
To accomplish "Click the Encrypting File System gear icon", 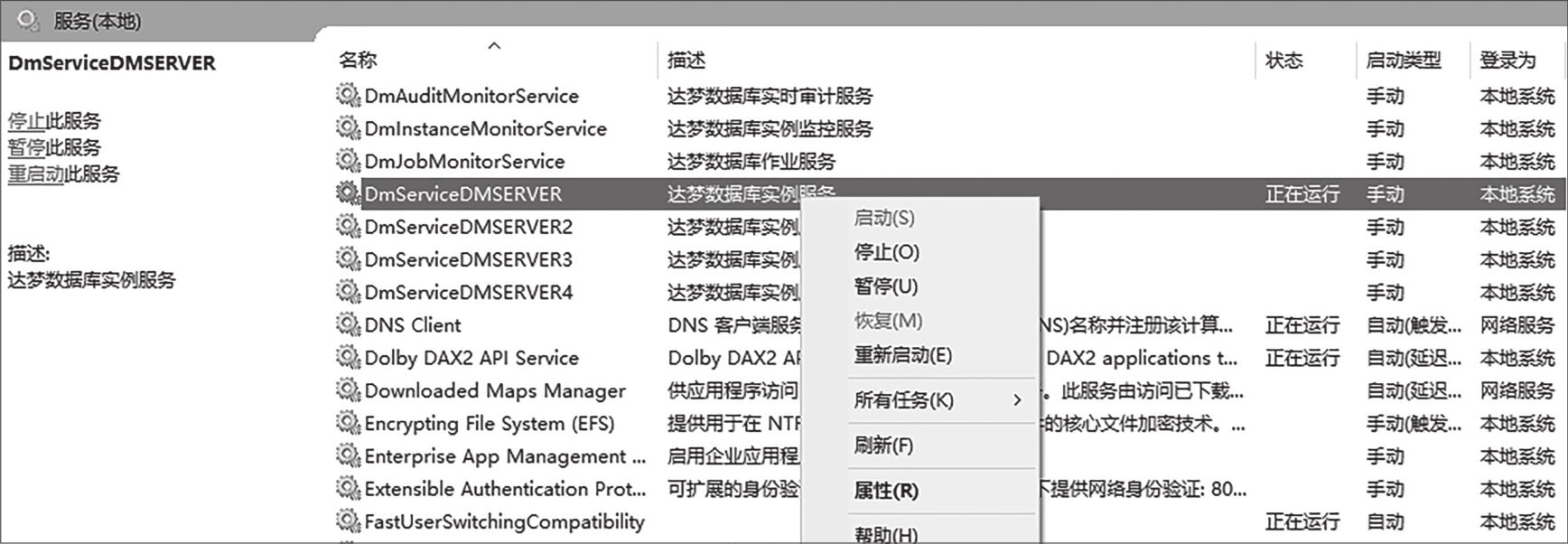I will tap(348, 423).
